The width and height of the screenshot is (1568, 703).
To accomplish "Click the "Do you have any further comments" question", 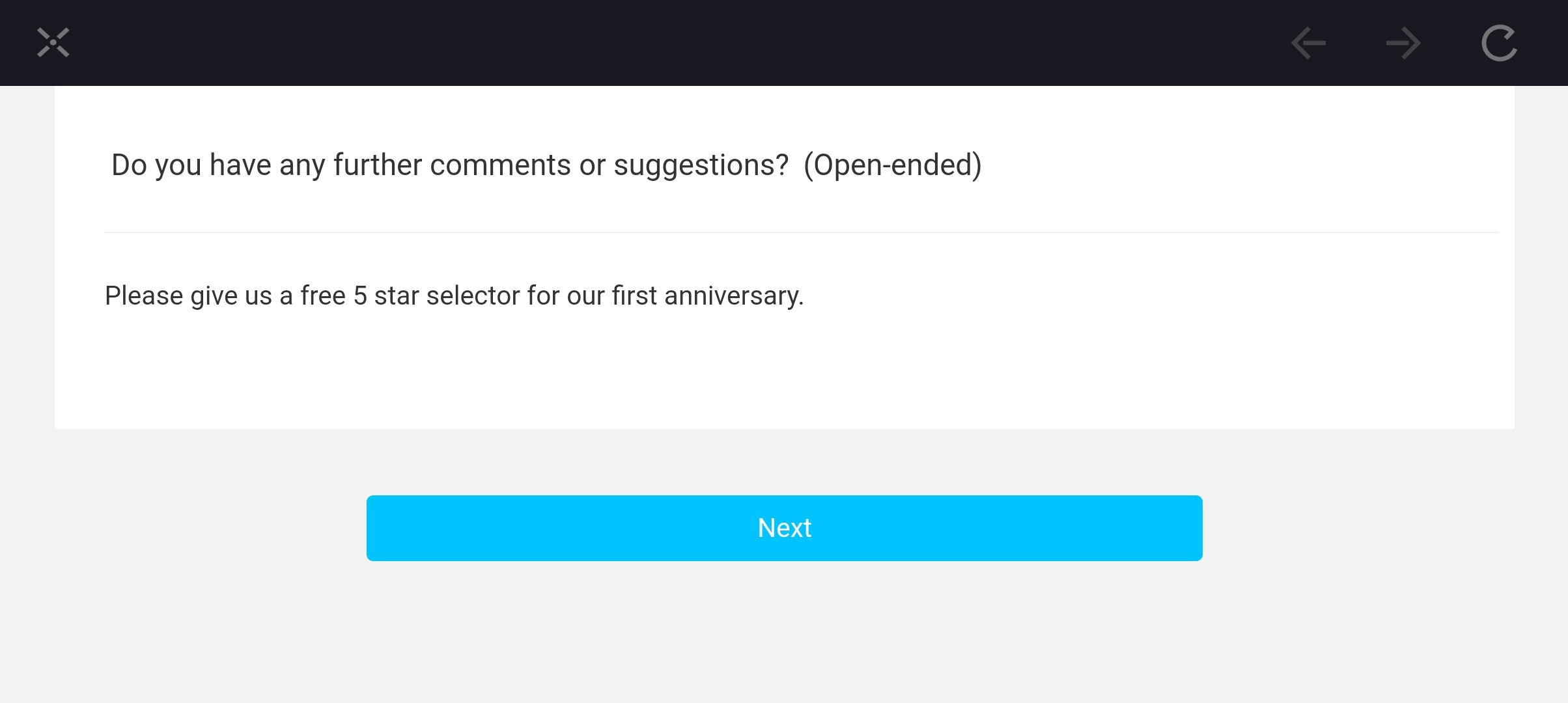I will (x=449, y=165).
